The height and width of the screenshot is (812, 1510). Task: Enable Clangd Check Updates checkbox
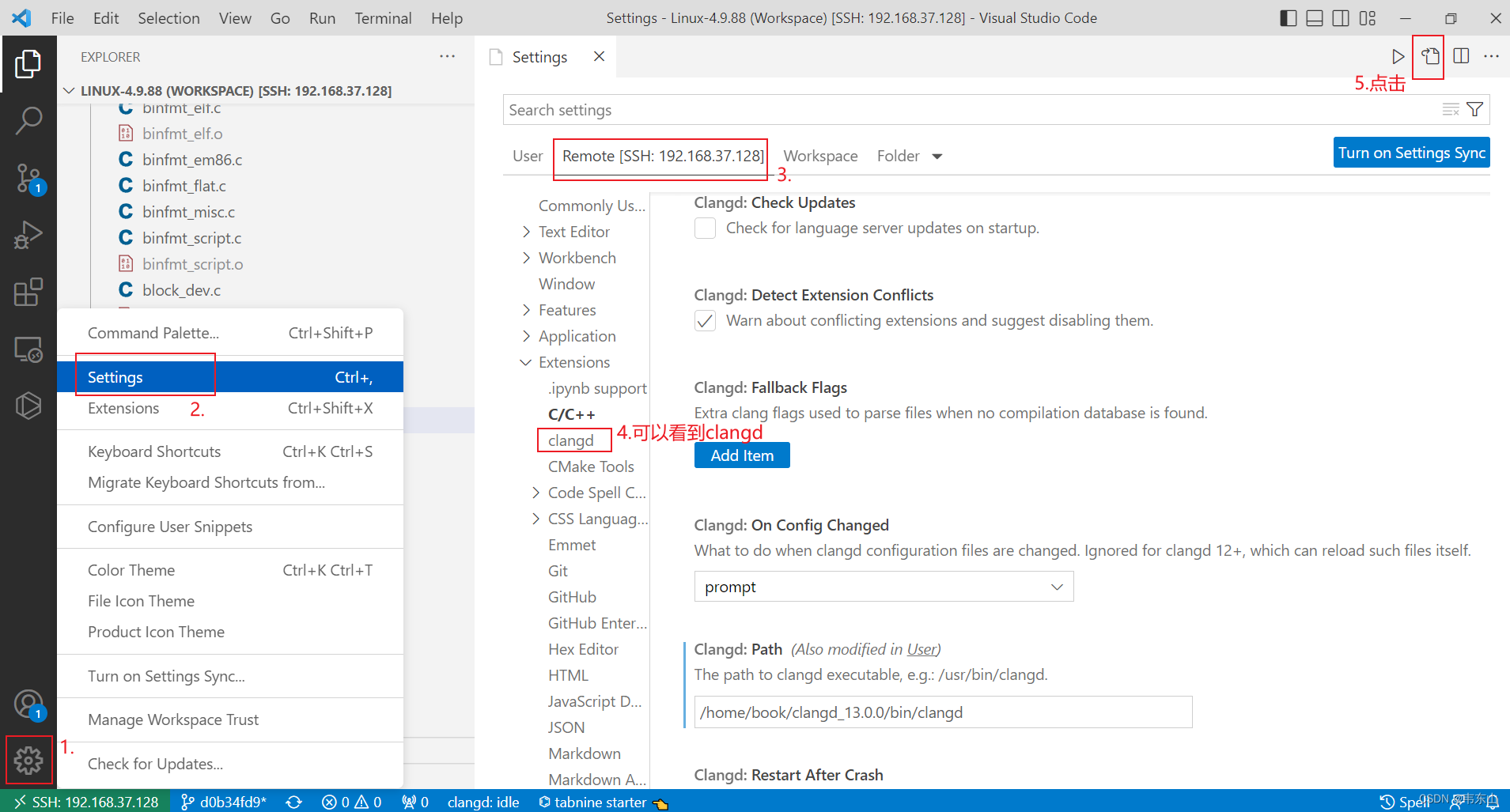click(705, 228)
